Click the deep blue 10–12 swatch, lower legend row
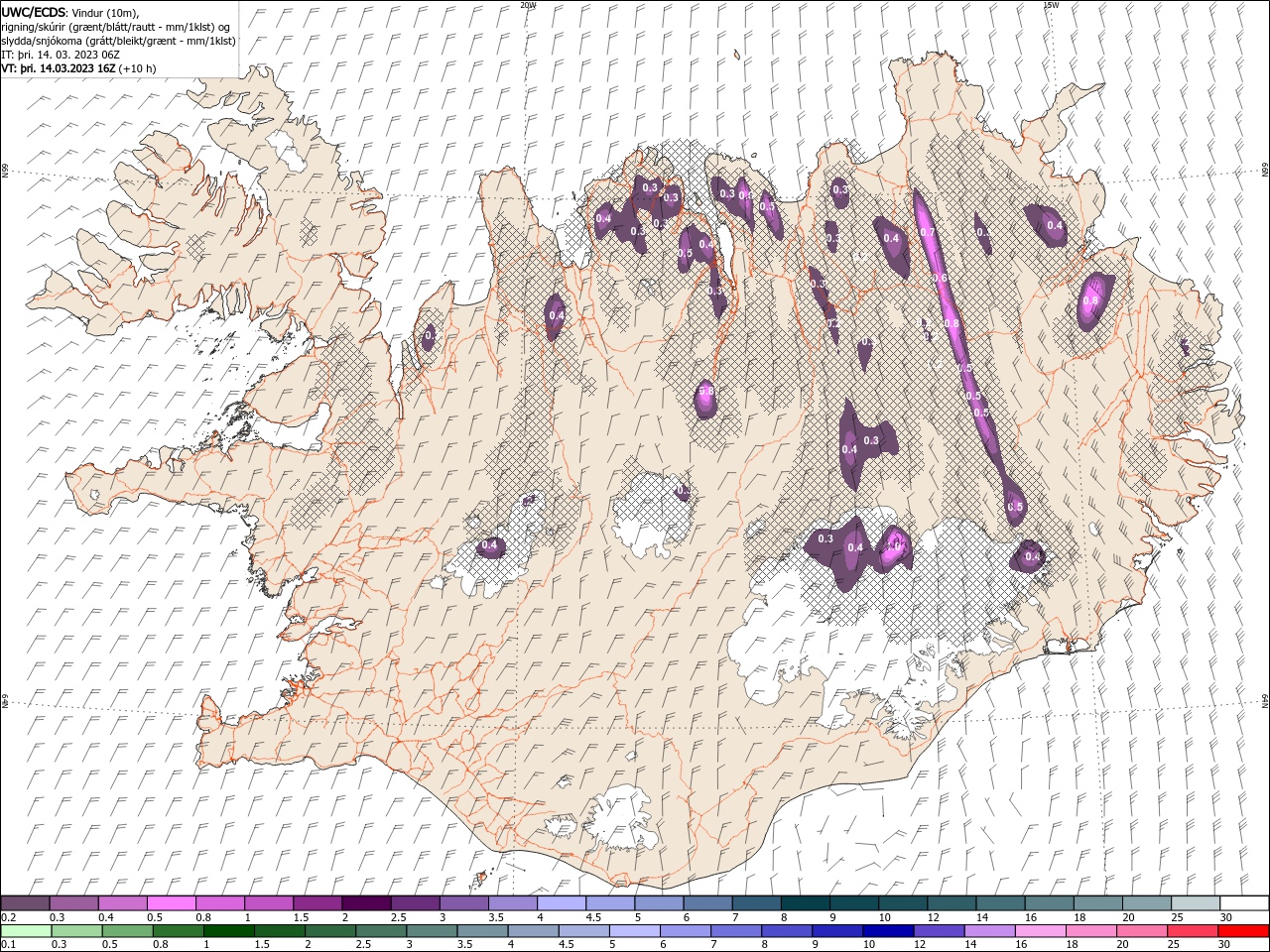This screenshot has height=952, width=1270. [888, 931]
